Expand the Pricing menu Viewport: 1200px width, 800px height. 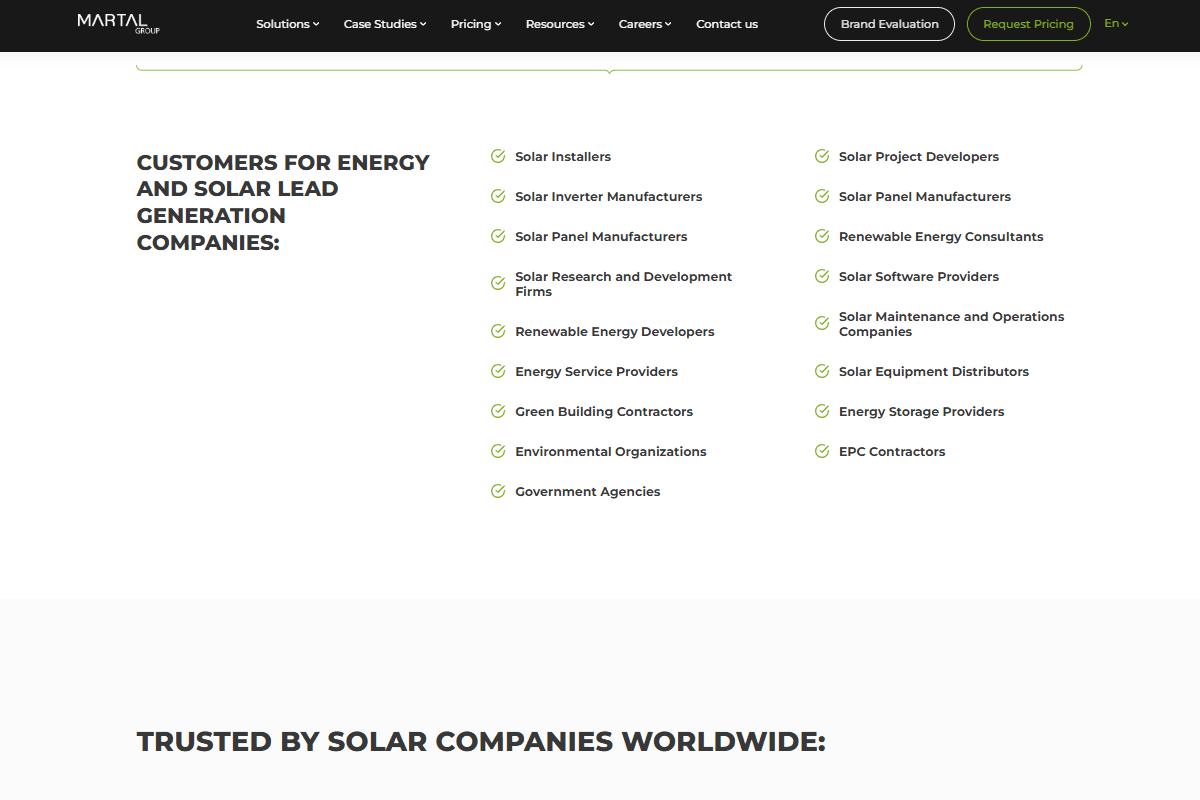coord(476,24)
